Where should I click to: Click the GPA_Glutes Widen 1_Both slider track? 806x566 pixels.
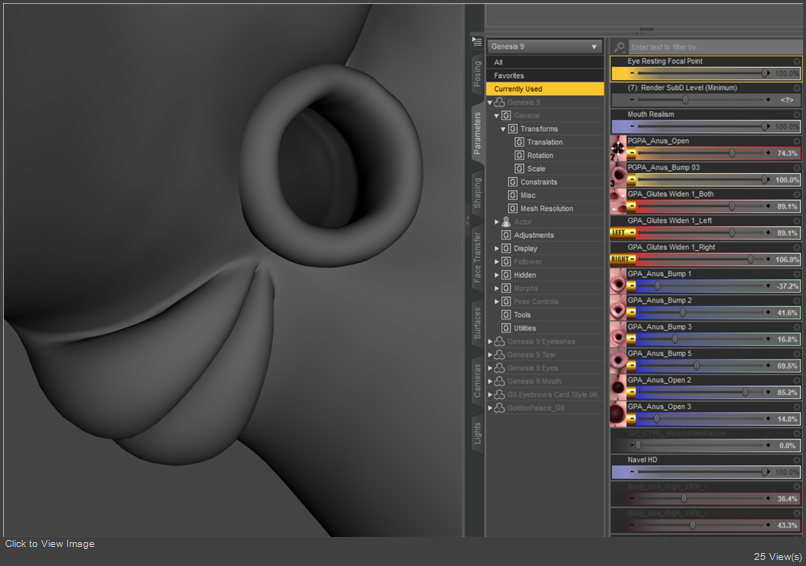point(699,206)
